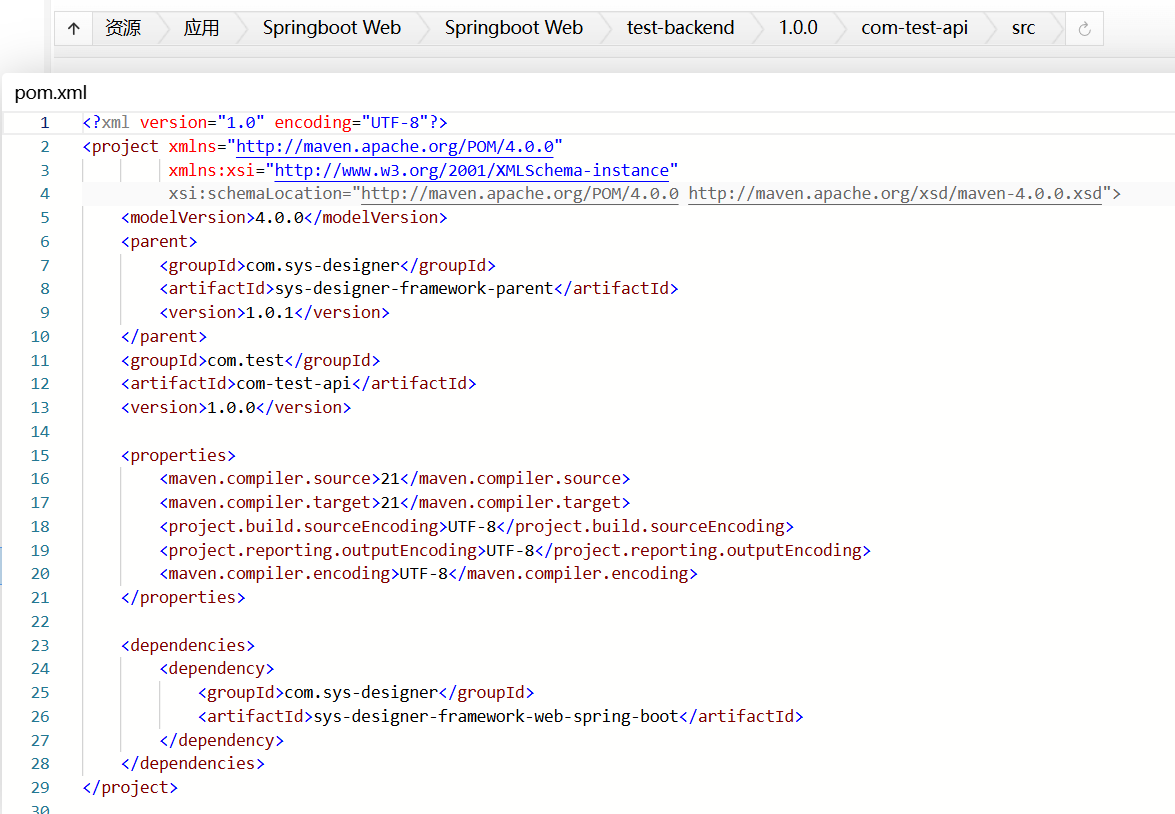Viewport: 1175px width, 814px height.
Task: Open the 应用 breadcrumb segment
Action: click(x=202, y=28)
